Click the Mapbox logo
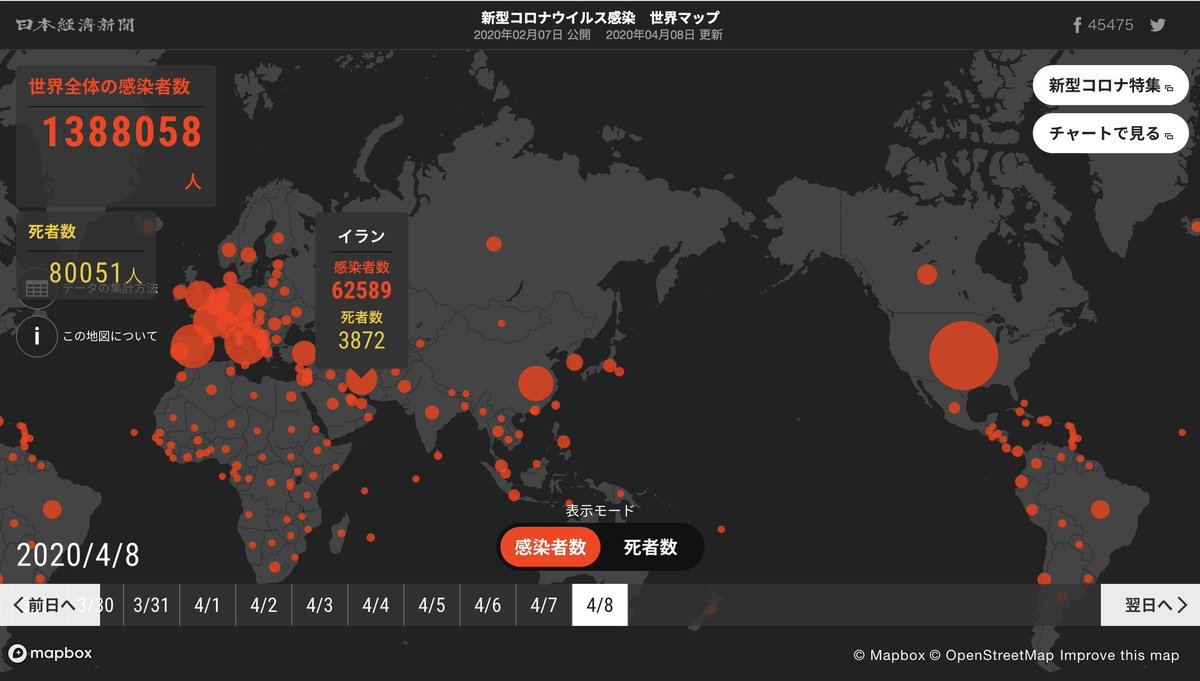This screenshot has width=1200, height=681. pyautogui.click(x=50, y=653)
